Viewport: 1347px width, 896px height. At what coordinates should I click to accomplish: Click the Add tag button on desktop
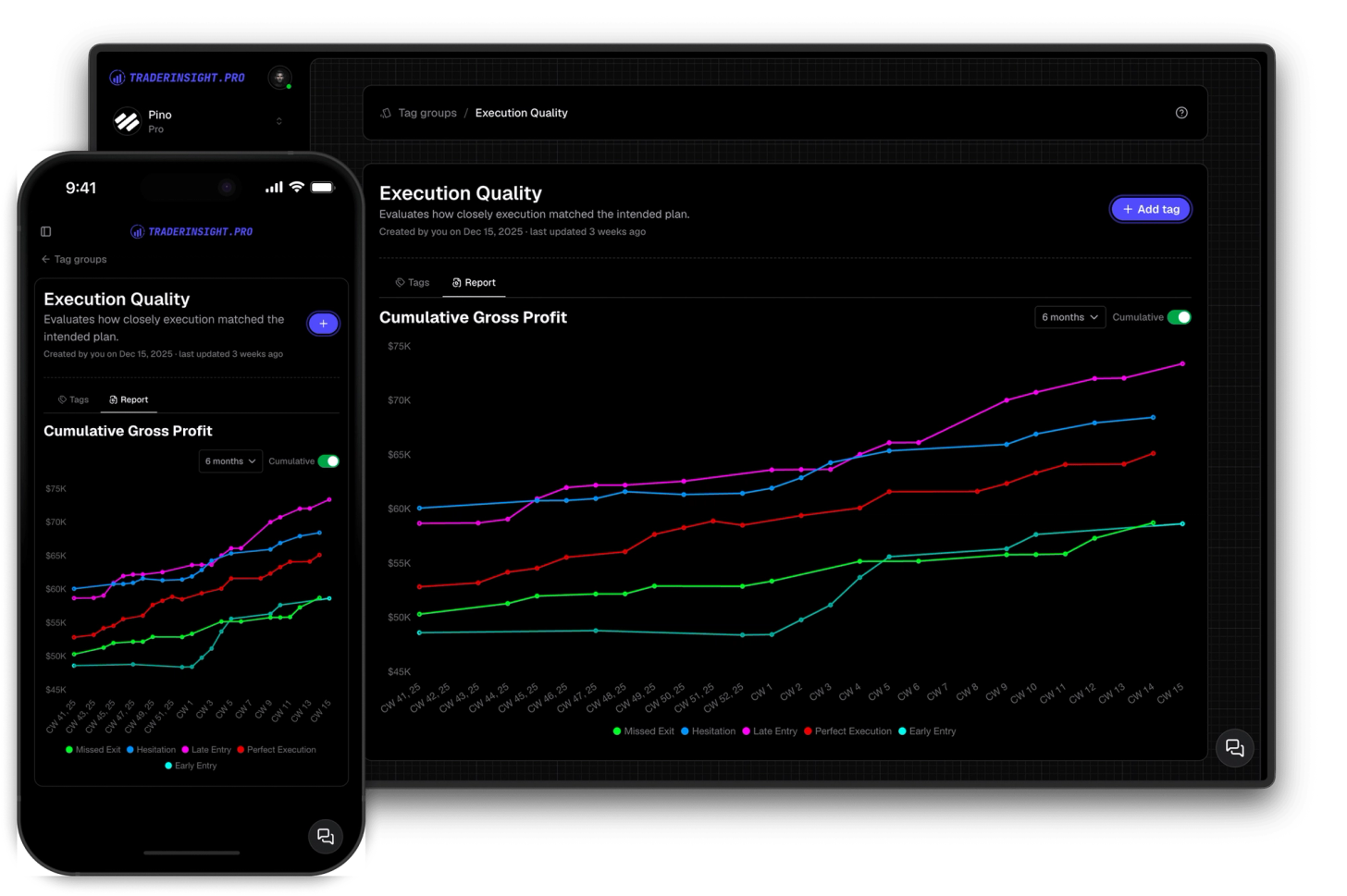(1151, 209)
